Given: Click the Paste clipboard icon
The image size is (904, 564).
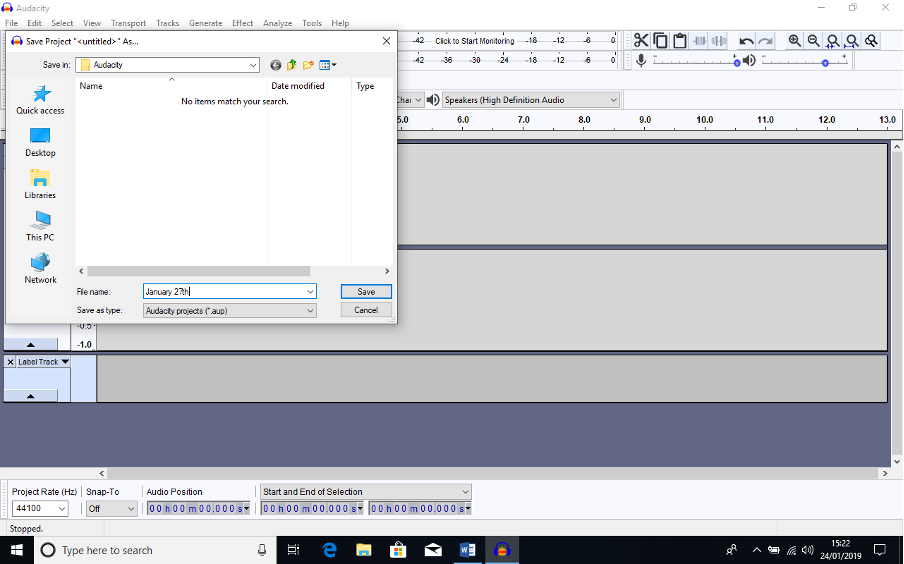Looking at the screenshot, I should pos(680,40).
